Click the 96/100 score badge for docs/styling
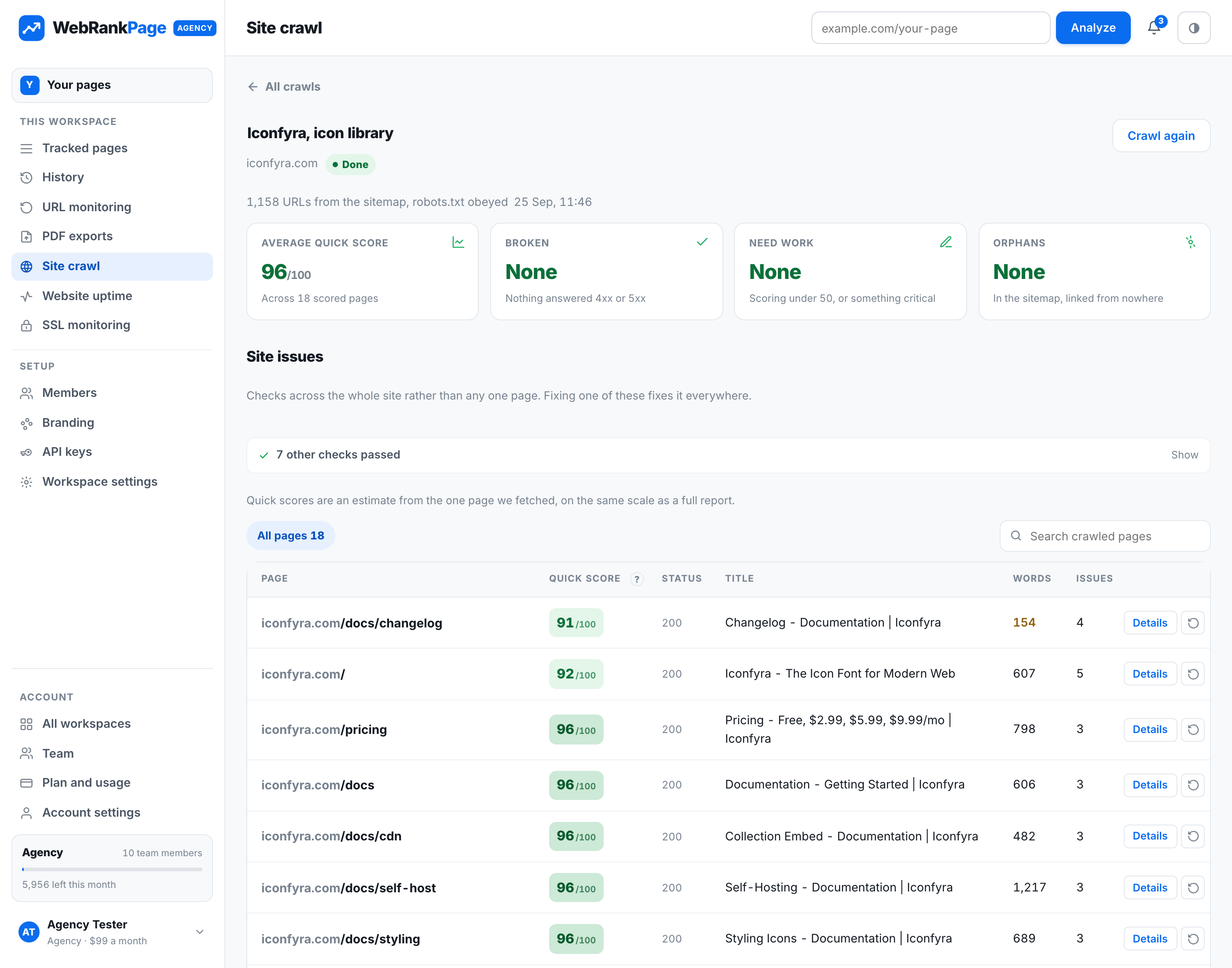 (576, 939)
